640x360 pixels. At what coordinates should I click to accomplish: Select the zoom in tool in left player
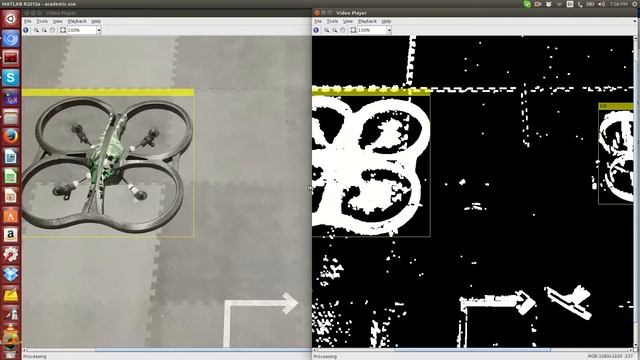36,30
